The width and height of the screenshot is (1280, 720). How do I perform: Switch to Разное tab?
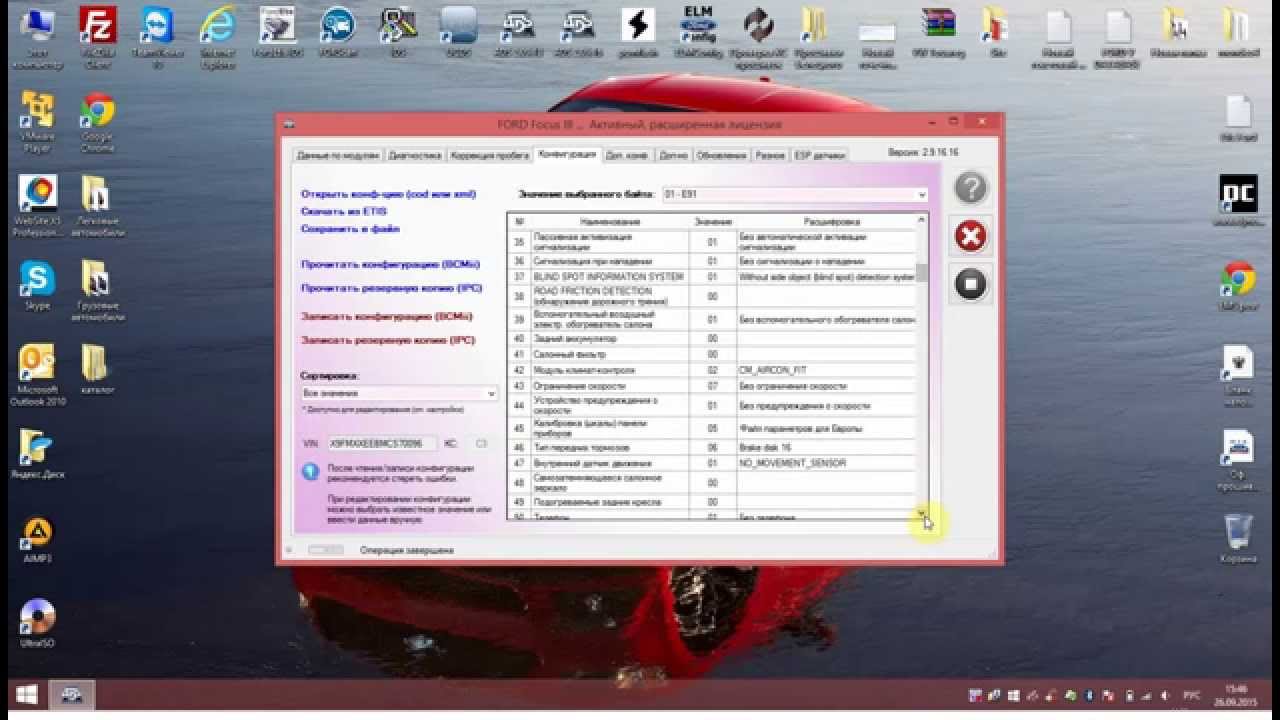(770, 155)
